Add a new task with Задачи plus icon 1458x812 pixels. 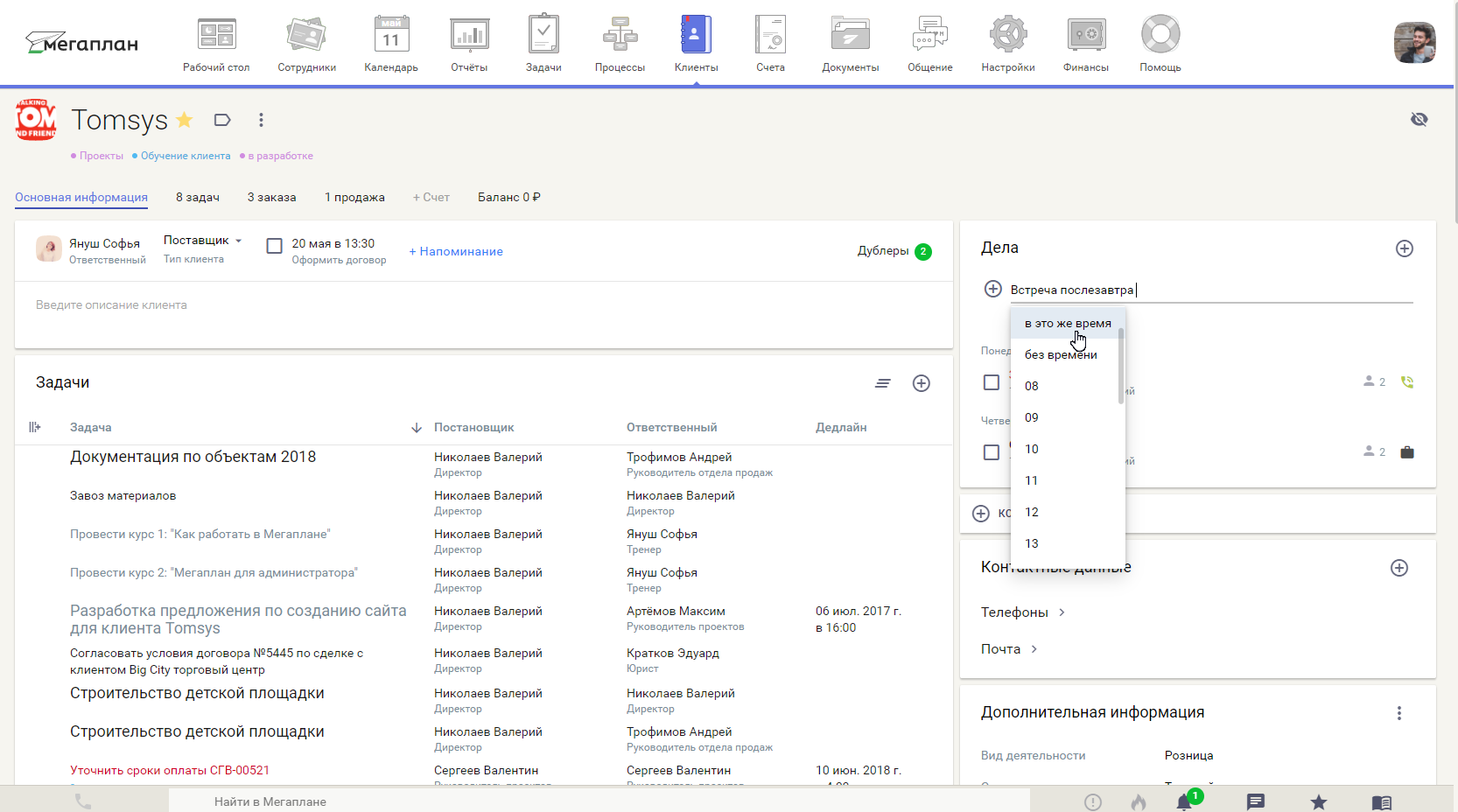point(922,383)
